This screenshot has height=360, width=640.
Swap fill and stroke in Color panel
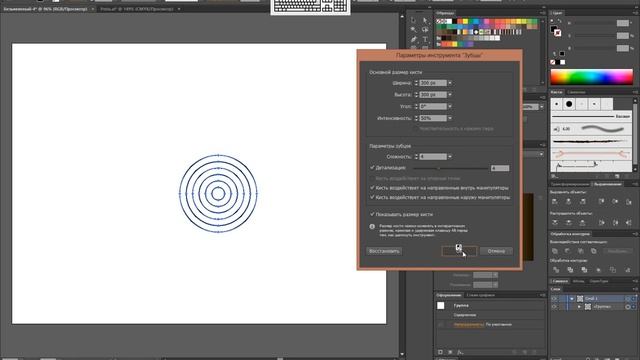point(560,21)
